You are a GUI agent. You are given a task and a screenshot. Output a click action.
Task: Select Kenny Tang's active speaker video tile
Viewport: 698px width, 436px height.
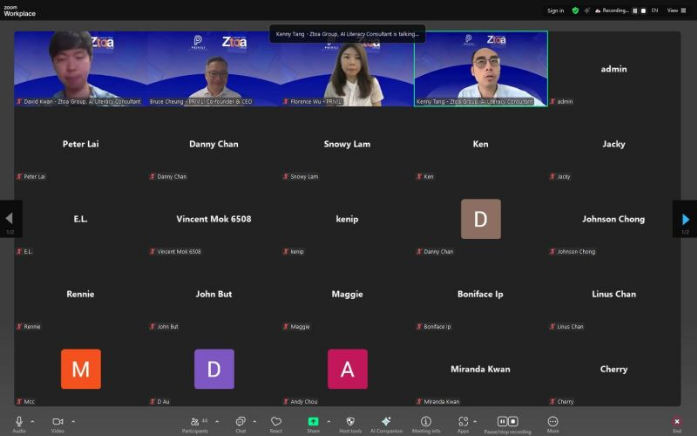(481, 68)
